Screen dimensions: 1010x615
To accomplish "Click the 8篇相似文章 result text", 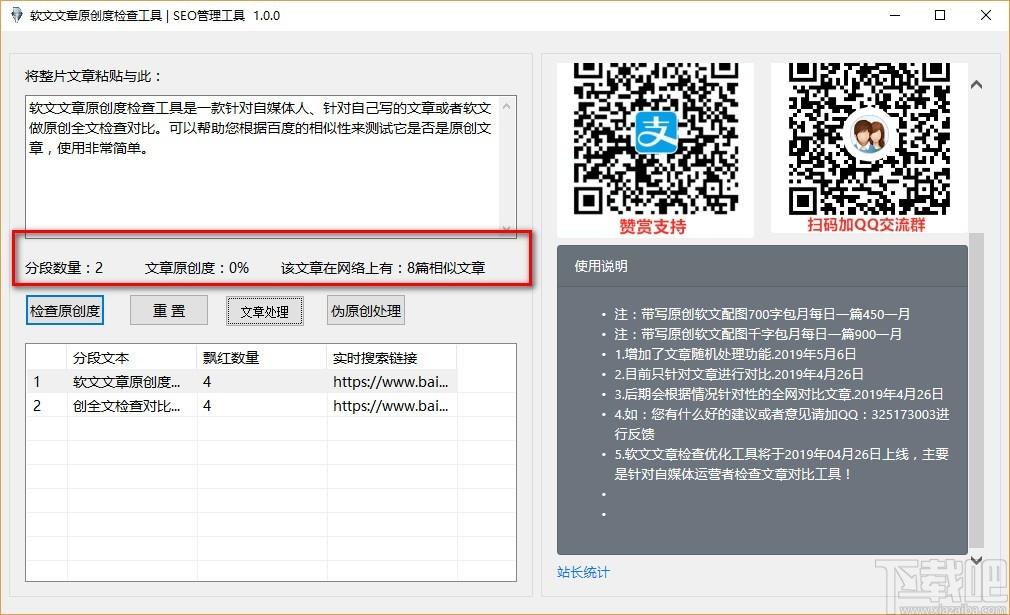I will pos(446,268).
